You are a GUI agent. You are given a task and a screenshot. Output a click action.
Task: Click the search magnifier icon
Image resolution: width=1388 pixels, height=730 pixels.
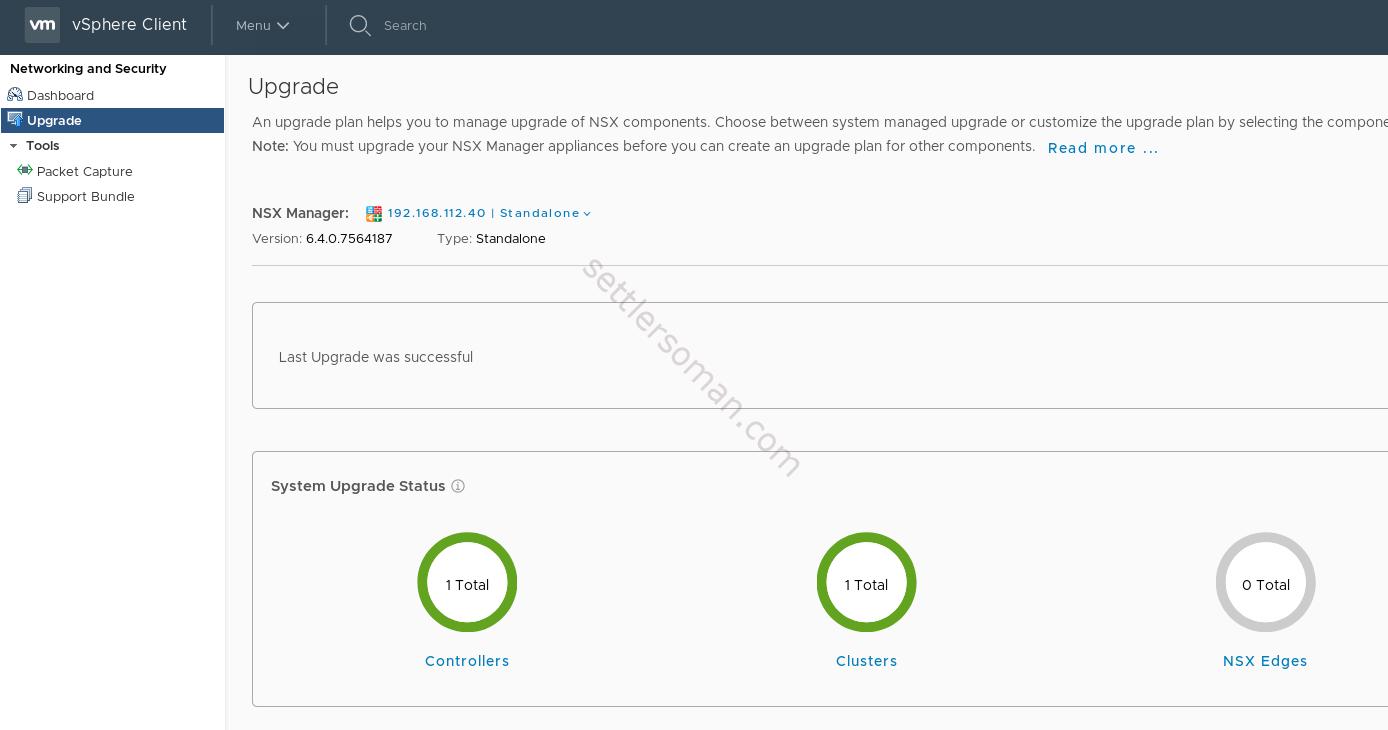coord(360,25)
